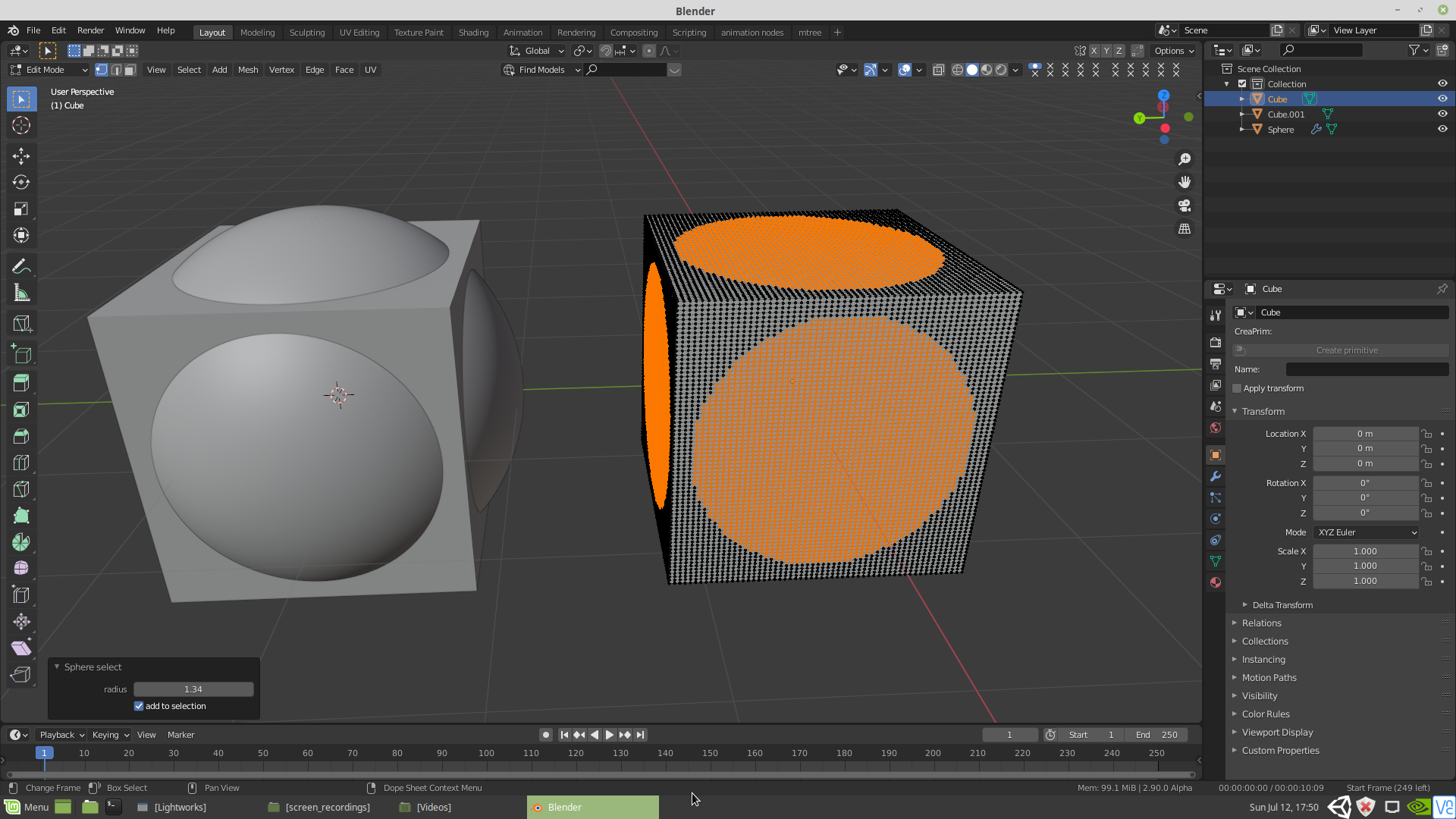Open the green Object Data properties tab
Image resolution: width=1456 pixels, height=819 pixels.
(x=1215, y=561)
